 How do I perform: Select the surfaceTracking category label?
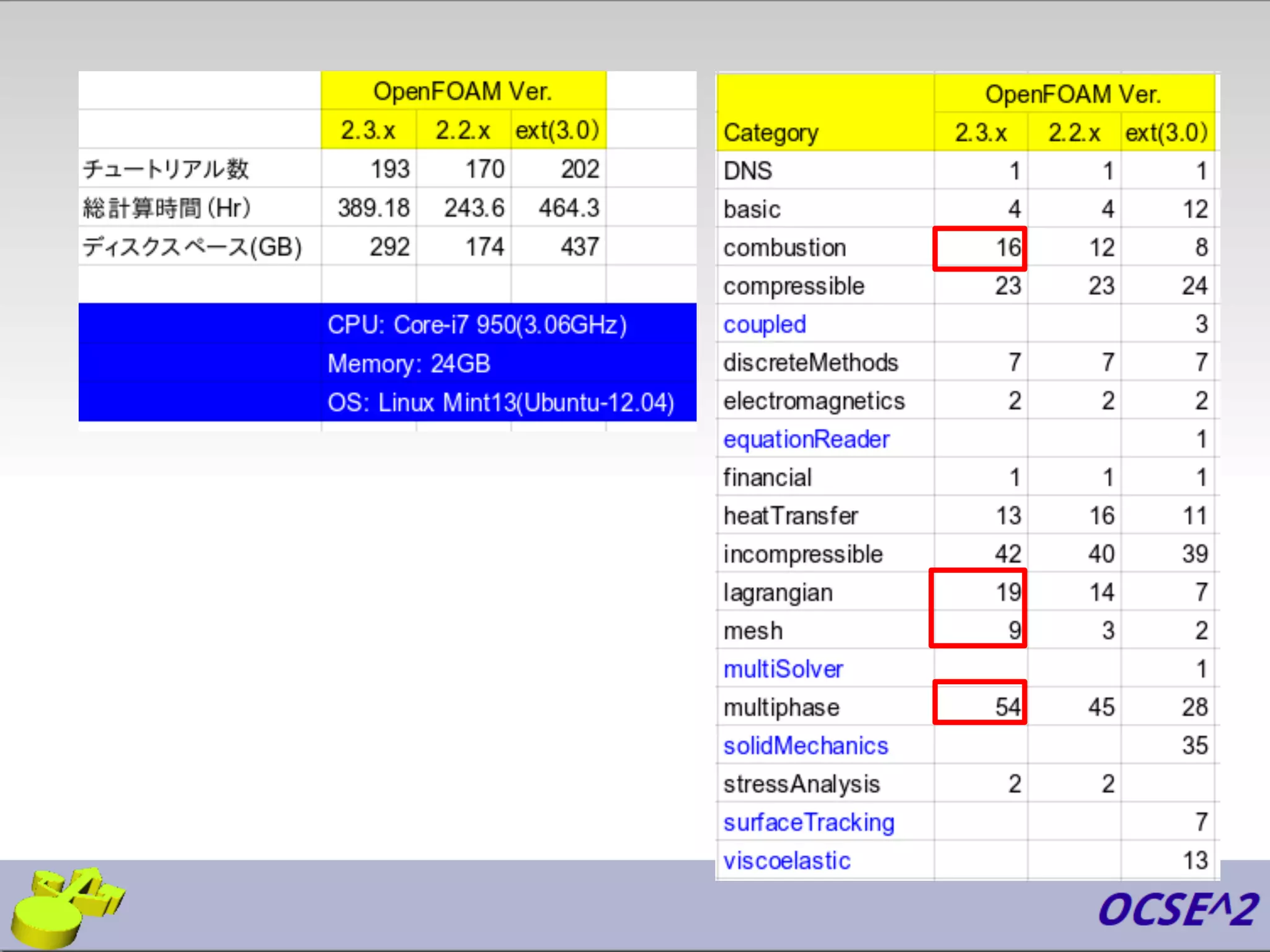808,822
